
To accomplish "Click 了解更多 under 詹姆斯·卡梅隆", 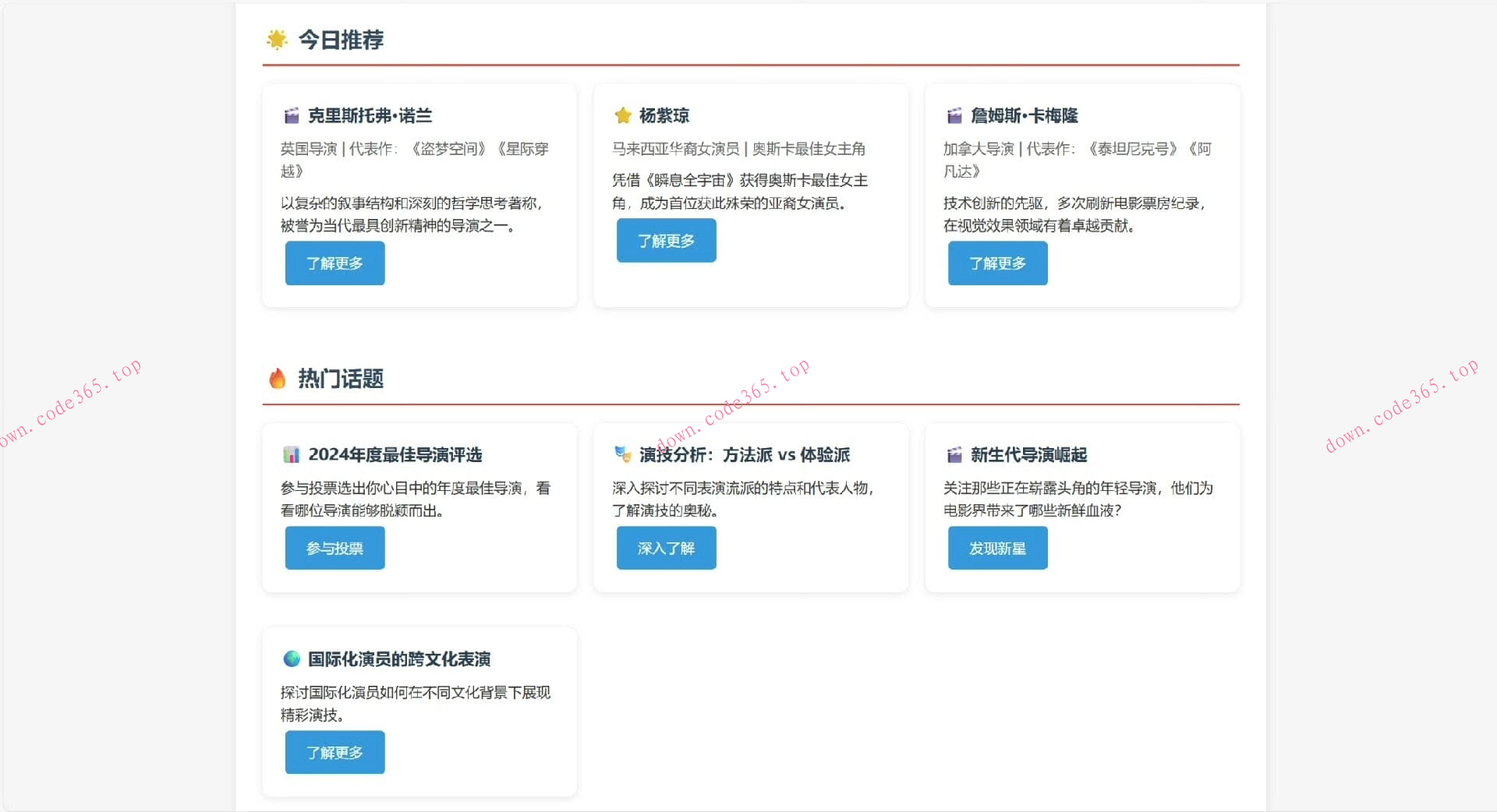I will 997,263.
